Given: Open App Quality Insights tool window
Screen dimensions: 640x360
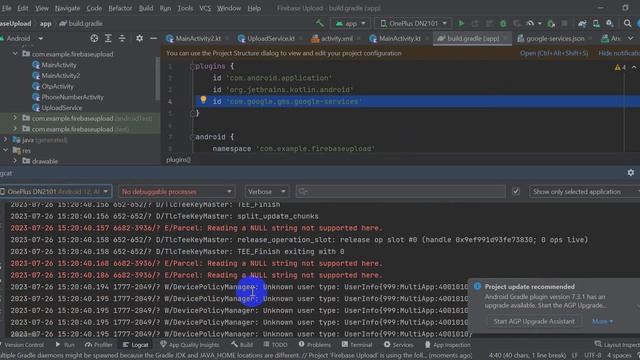Looking at the screenshot, I should pos(189,345).
